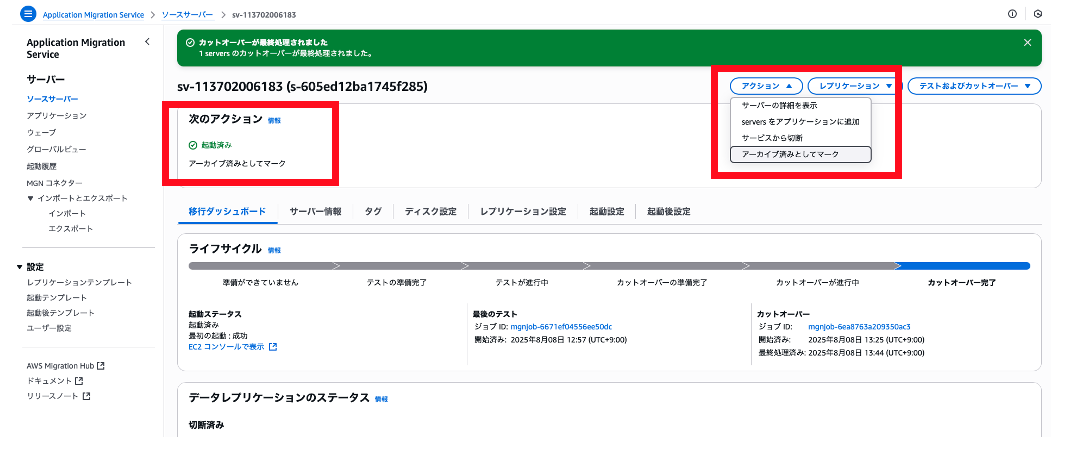Open cutover job mgnjob-6ea8763a209350ac3 link

pyautogui.click(x=859, y=327)
